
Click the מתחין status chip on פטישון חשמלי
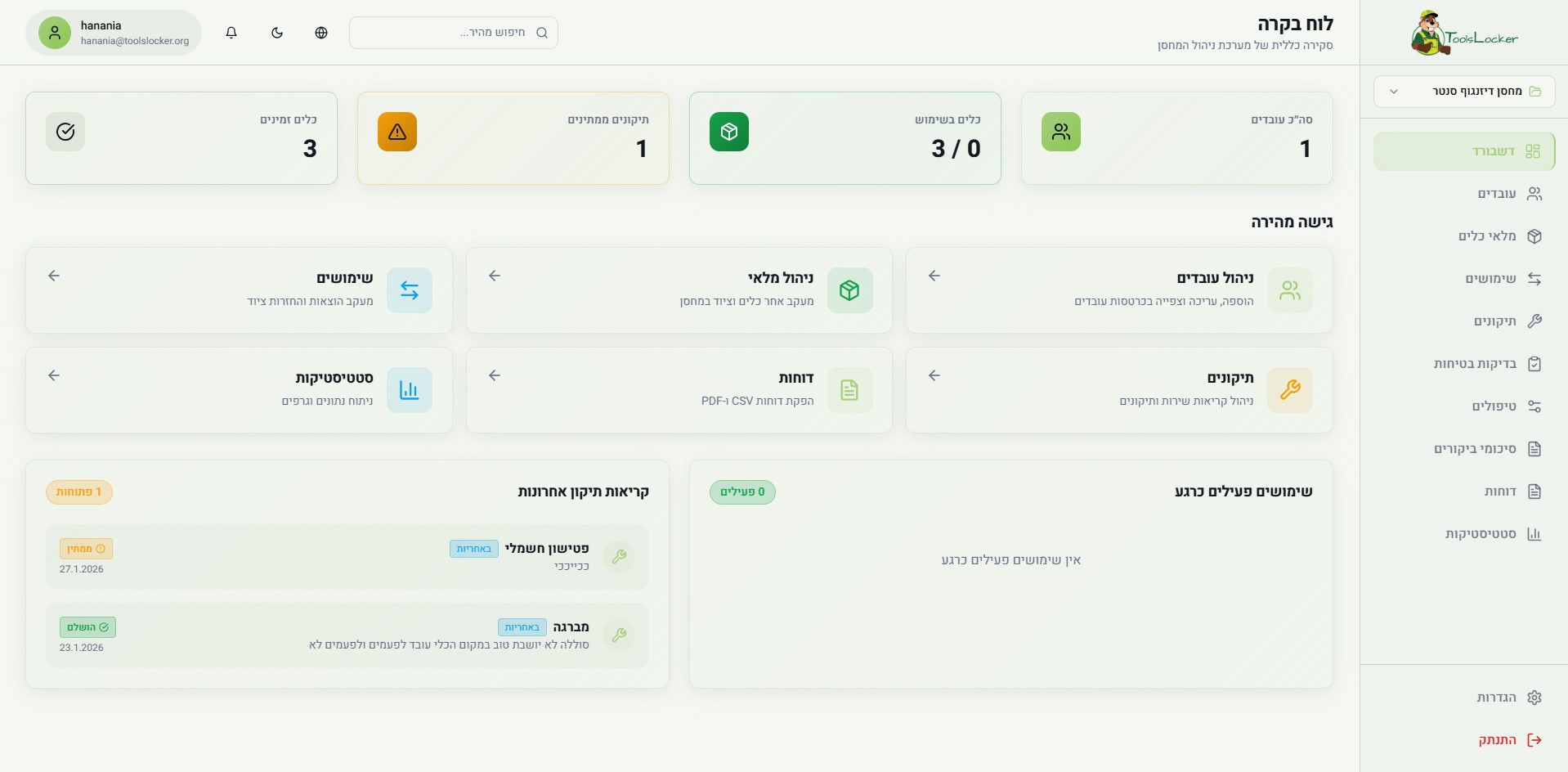[x=85, y=548]
